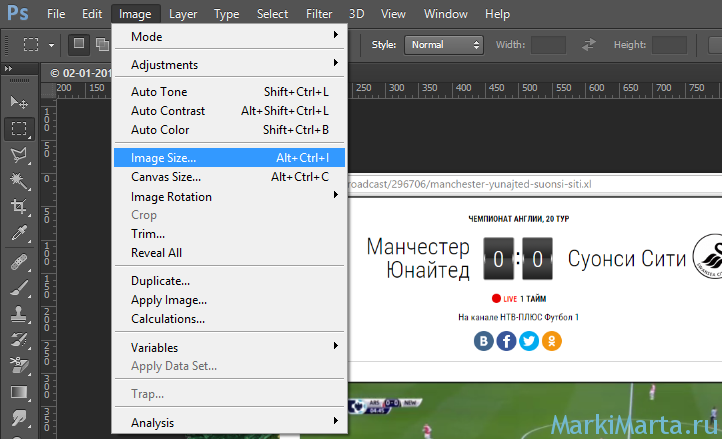Click team name Манчестер Юнайтед
Screen dimensions: 722x439
click(418, 258)
